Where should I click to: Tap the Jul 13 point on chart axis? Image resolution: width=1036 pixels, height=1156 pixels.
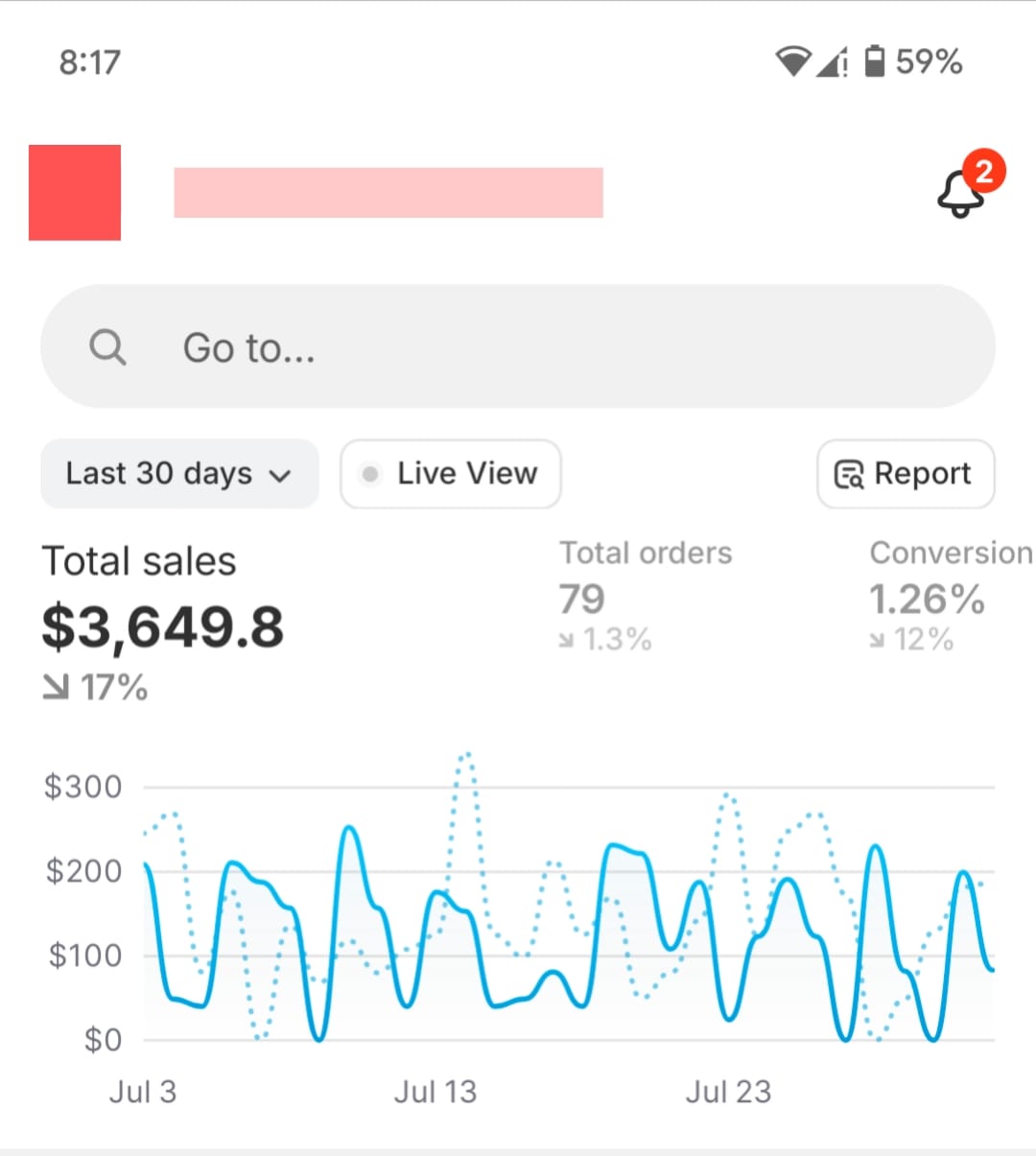[x=436, y=1092]
